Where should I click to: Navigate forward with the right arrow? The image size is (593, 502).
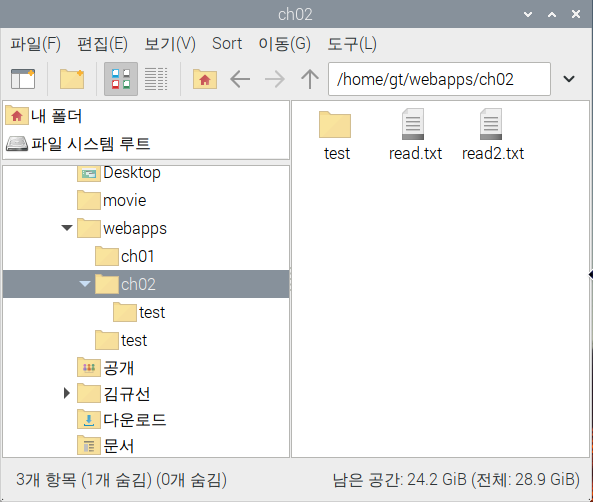coord(275,79)
